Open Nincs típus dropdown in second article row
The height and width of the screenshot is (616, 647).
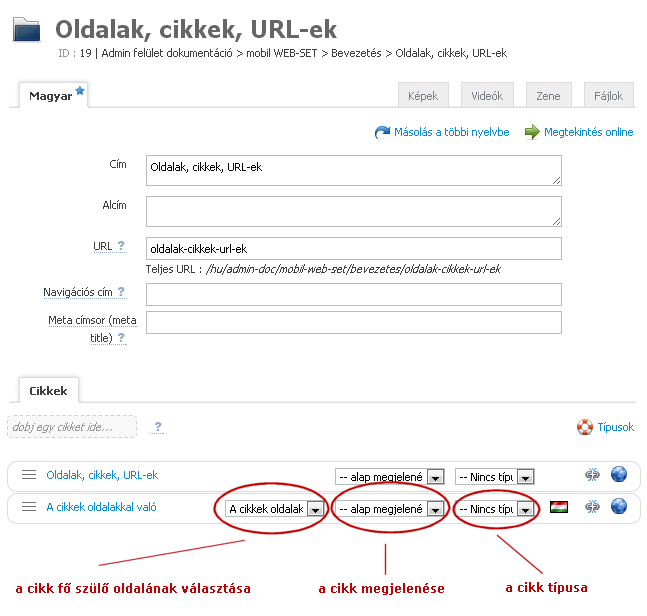coord(494,509)
